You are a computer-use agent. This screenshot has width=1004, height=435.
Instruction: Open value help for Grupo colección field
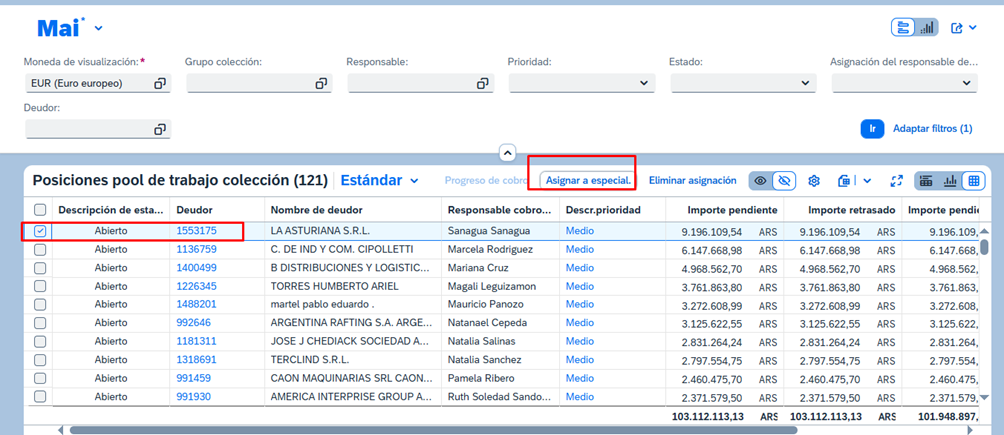point(321,84)
